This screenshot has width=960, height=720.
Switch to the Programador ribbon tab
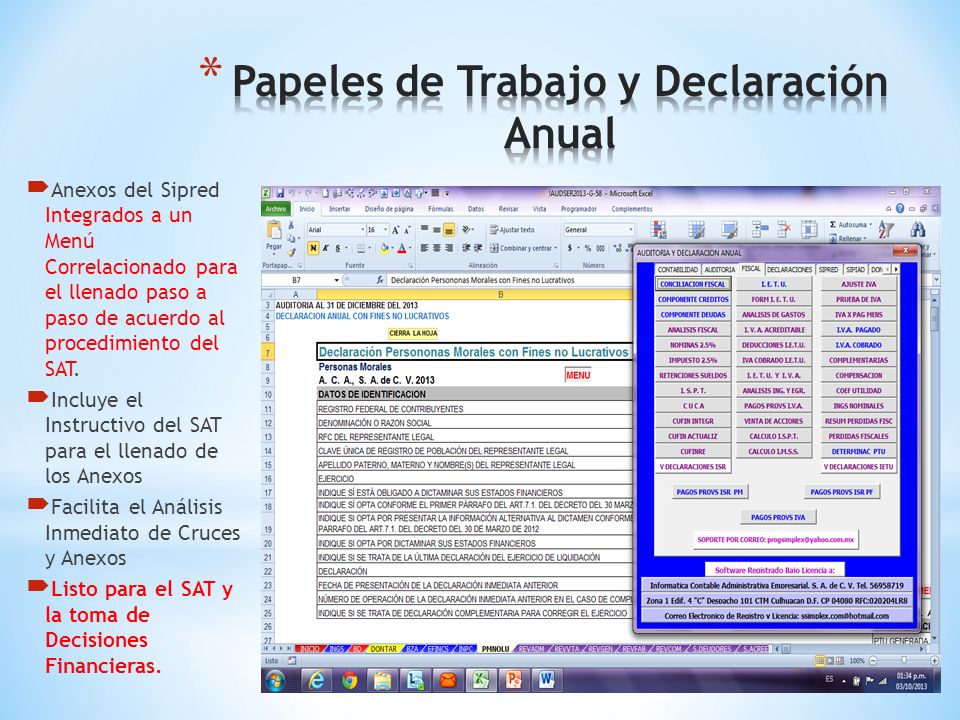579,209
